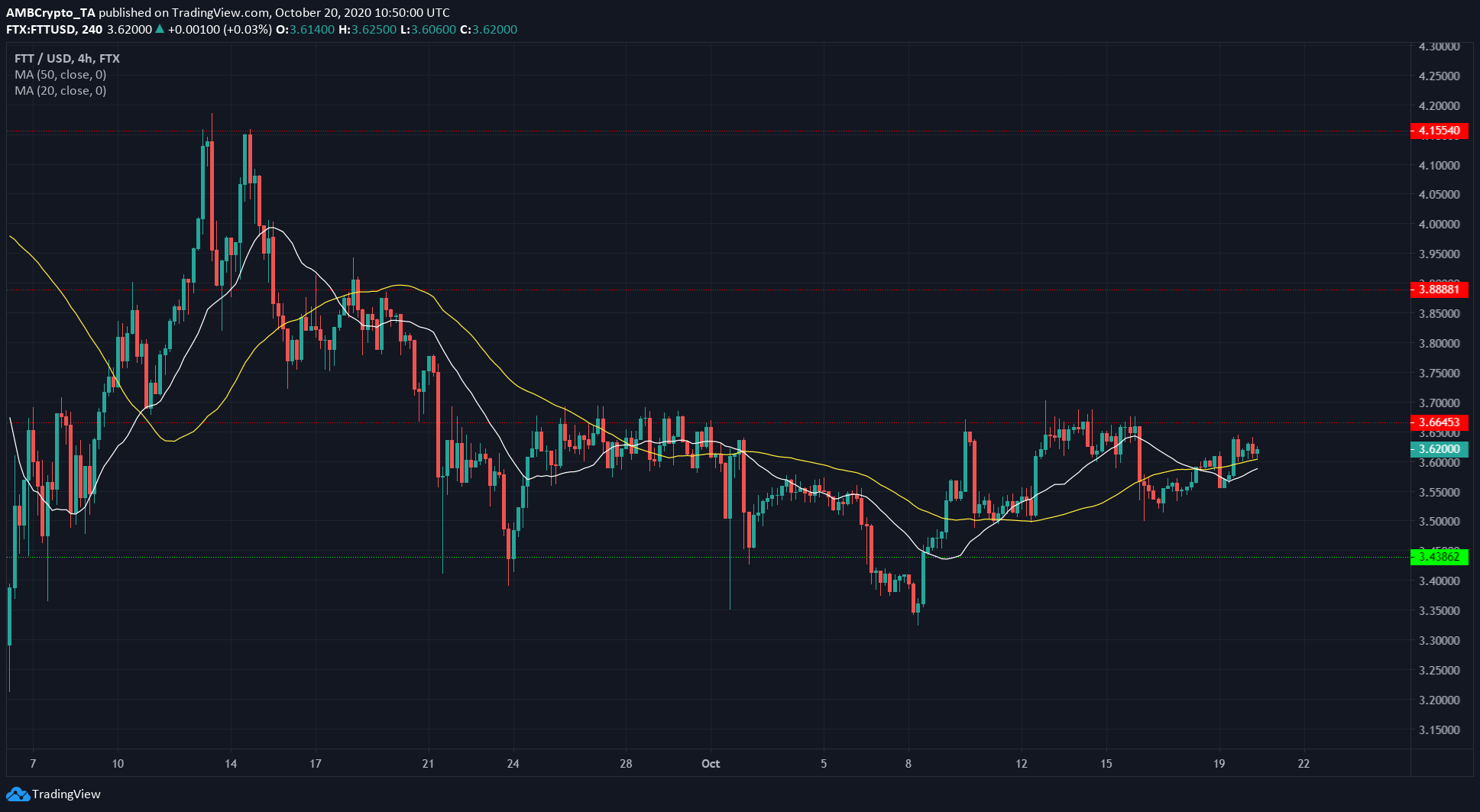1480x812 pixels.
Task: Click the FTT / USD, 4h, FTX chart title
Action: tap(67, 59)
